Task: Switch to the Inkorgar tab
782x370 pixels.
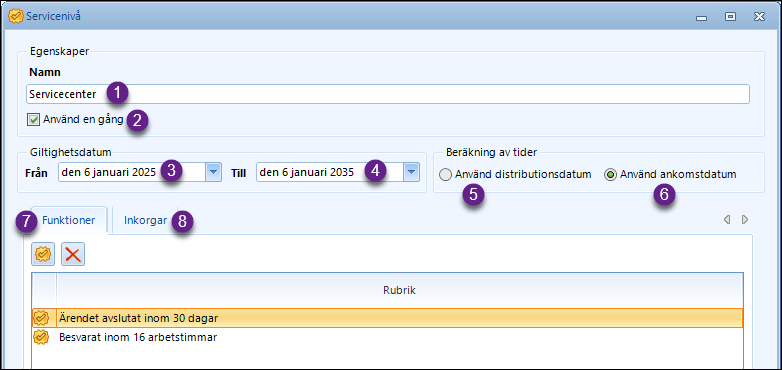Action: coord(145,220)
